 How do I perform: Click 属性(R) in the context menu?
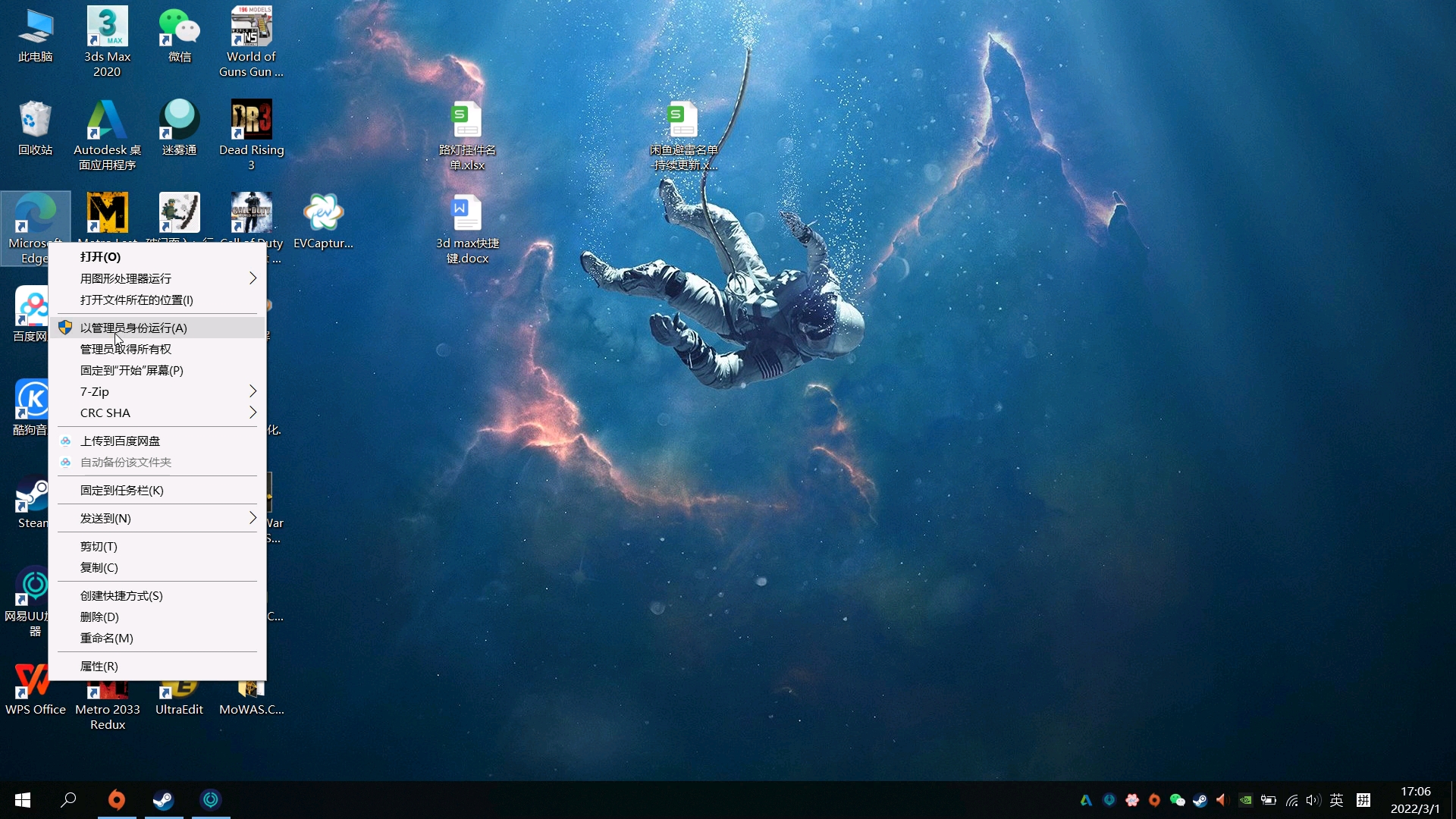[99, 666]
